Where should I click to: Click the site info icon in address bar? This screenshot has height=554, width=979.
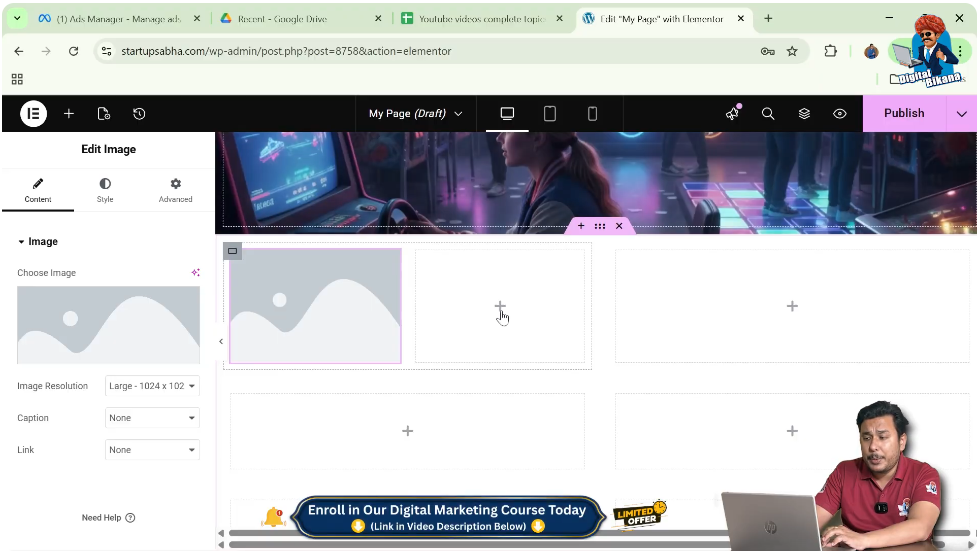point(107,51)
